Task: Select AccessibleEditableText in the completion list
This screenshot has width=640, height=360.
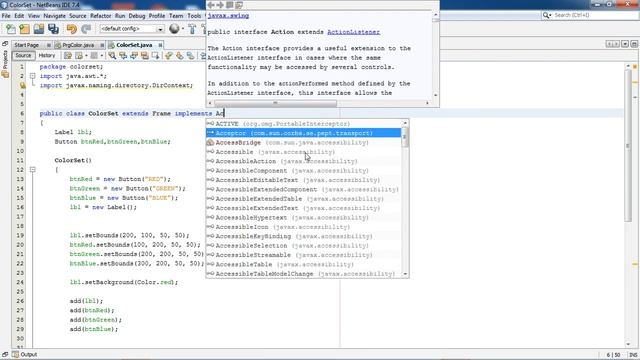Action: point(304,180)
